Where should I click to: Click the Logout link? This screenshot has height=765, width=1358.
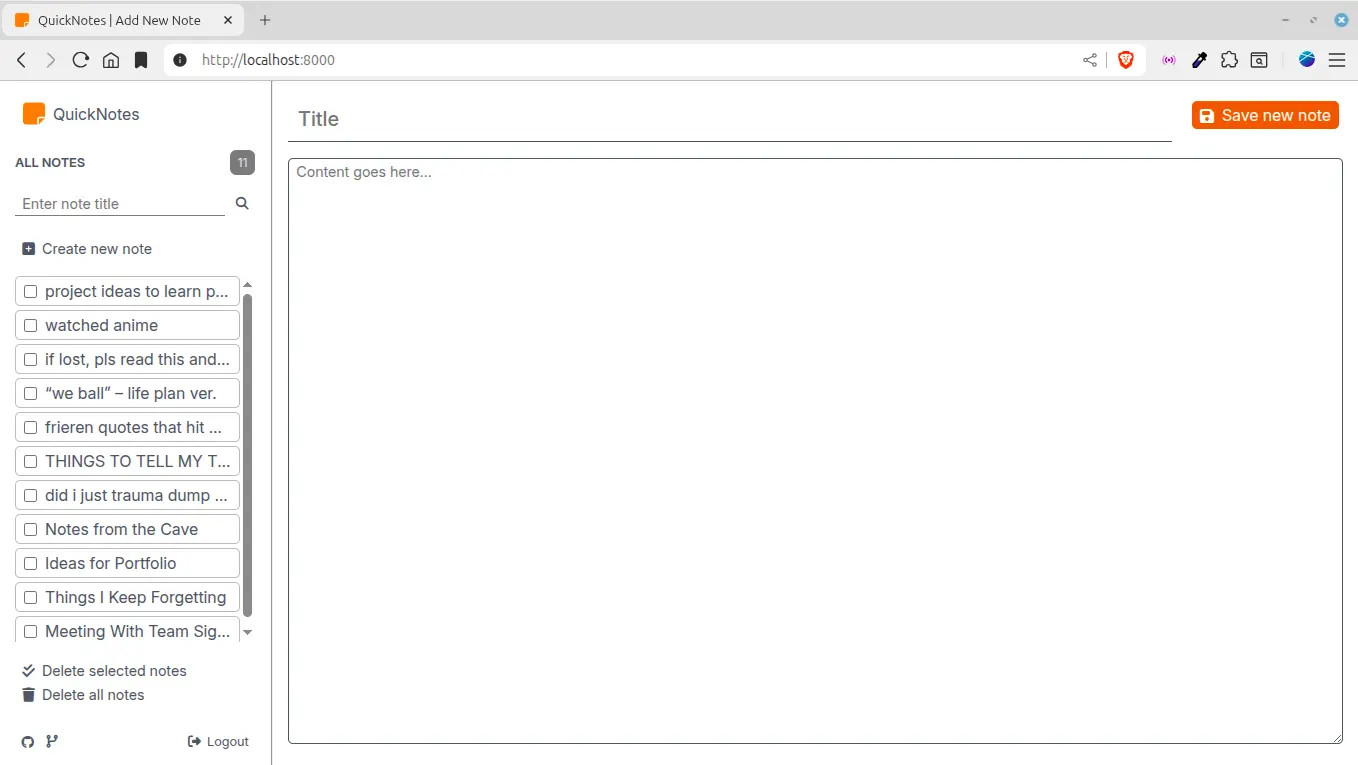218,741
